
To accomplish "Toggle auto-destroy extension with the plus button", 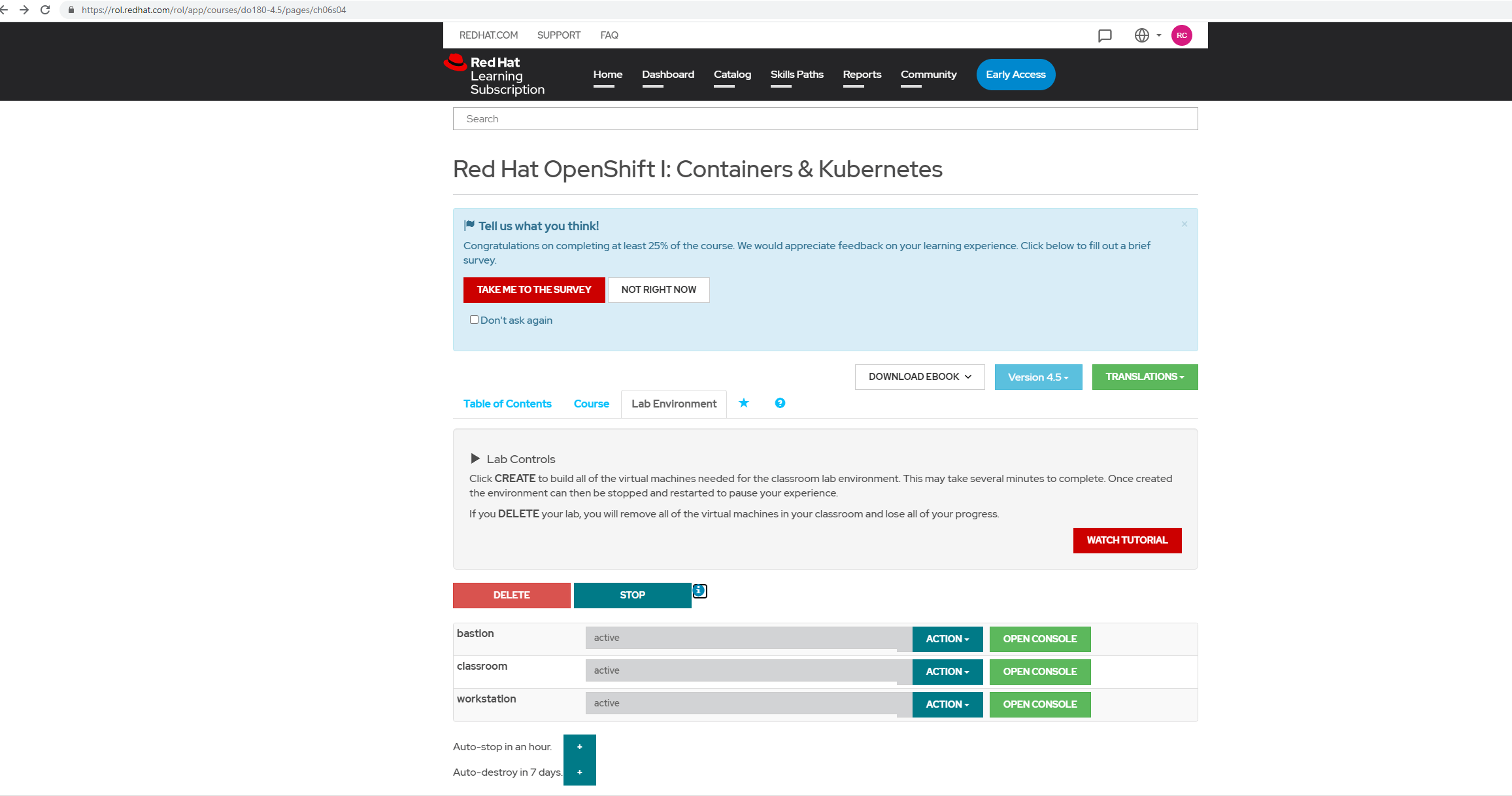I will 579,772.
